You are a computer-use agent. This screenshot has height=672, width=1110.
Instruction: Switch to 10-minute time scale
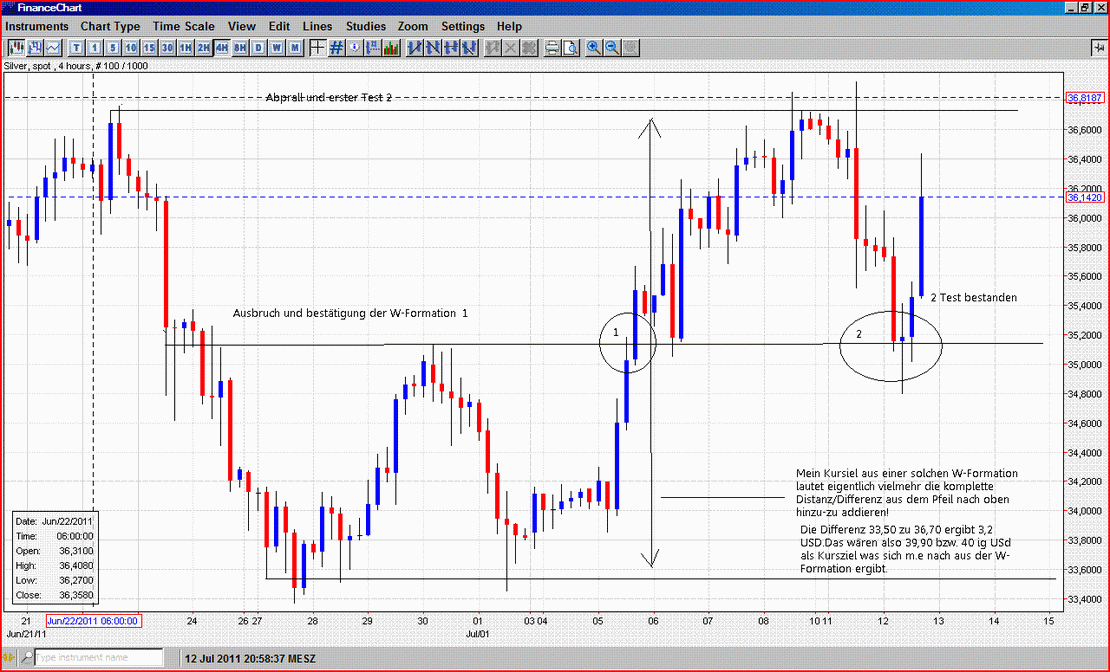pyautogui.click(x=131, y=47)
